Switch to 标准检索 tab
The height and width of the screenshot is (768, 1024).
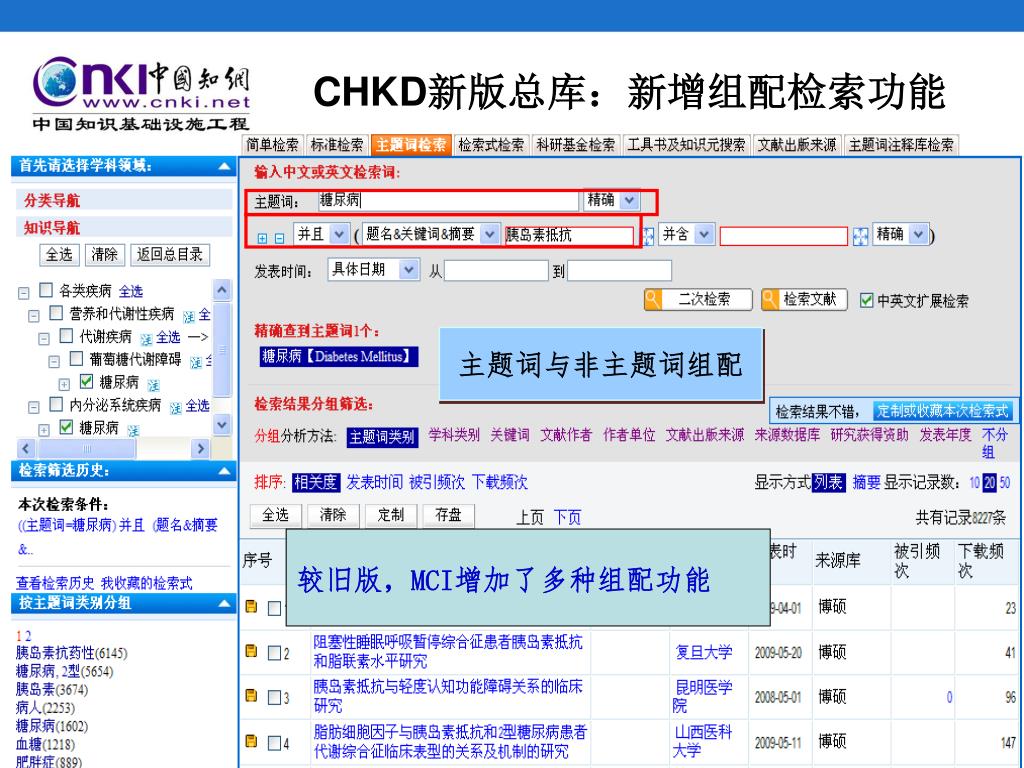pos(337,145)
